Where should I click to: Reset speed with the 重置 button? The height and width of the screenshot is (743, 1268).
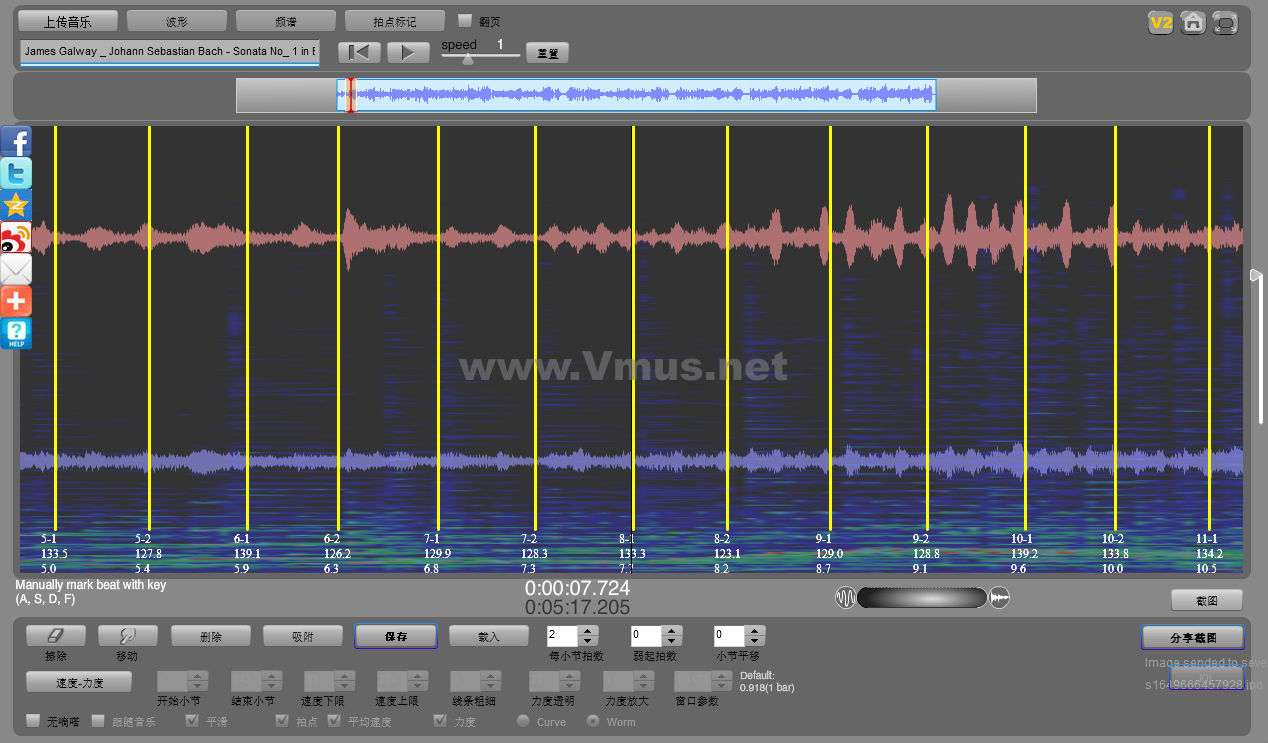click(x=547, y=53)
